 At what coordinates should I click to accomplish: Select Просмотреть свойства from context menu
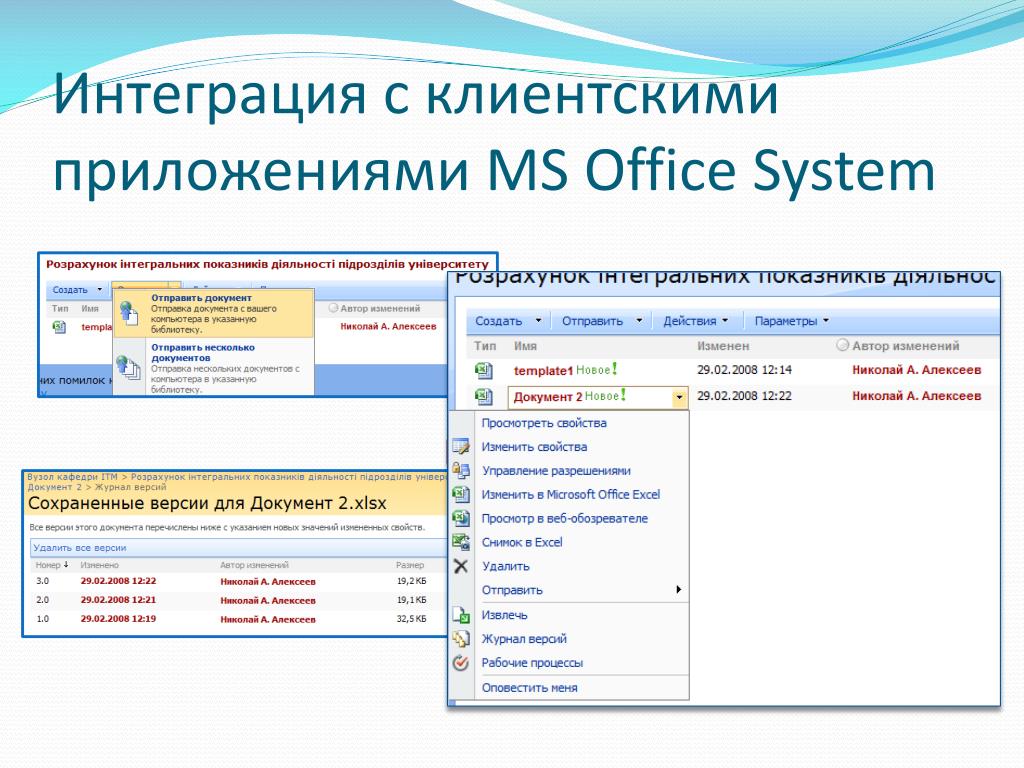click(544, 423)
